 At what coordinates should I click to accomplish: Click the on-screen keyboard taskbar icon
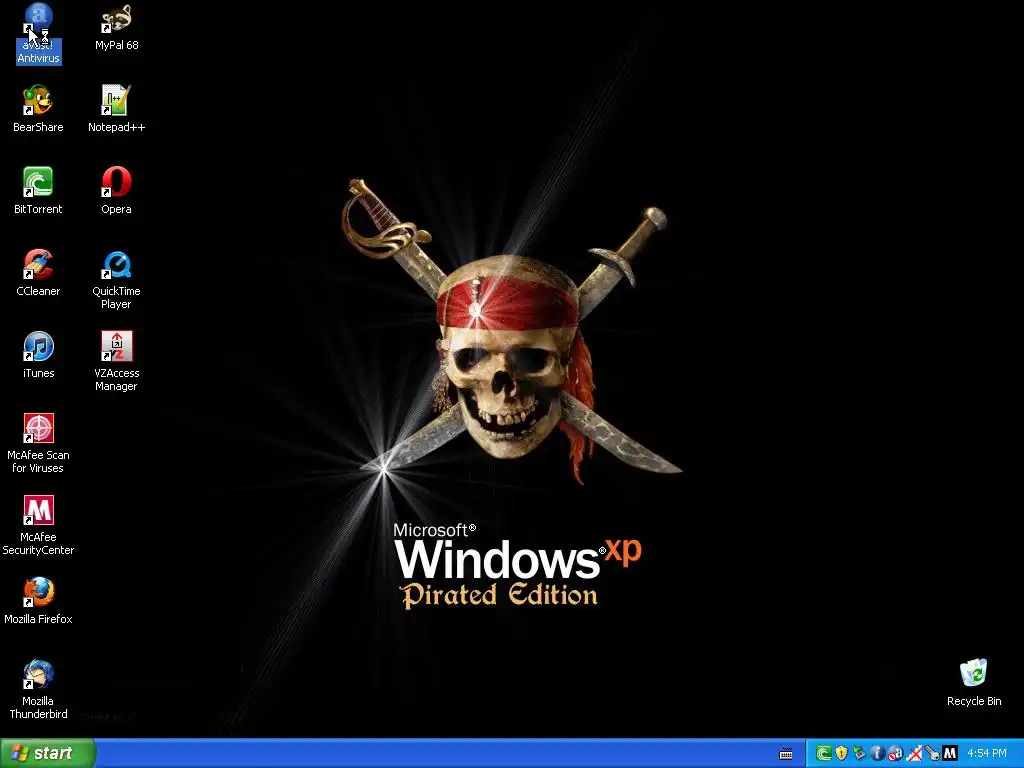[786, 754]
